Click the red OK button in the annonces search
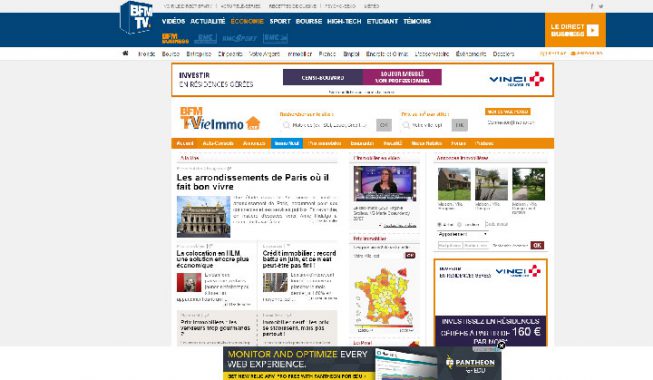This screenshot has width=653, height=380. coord(537,245)
